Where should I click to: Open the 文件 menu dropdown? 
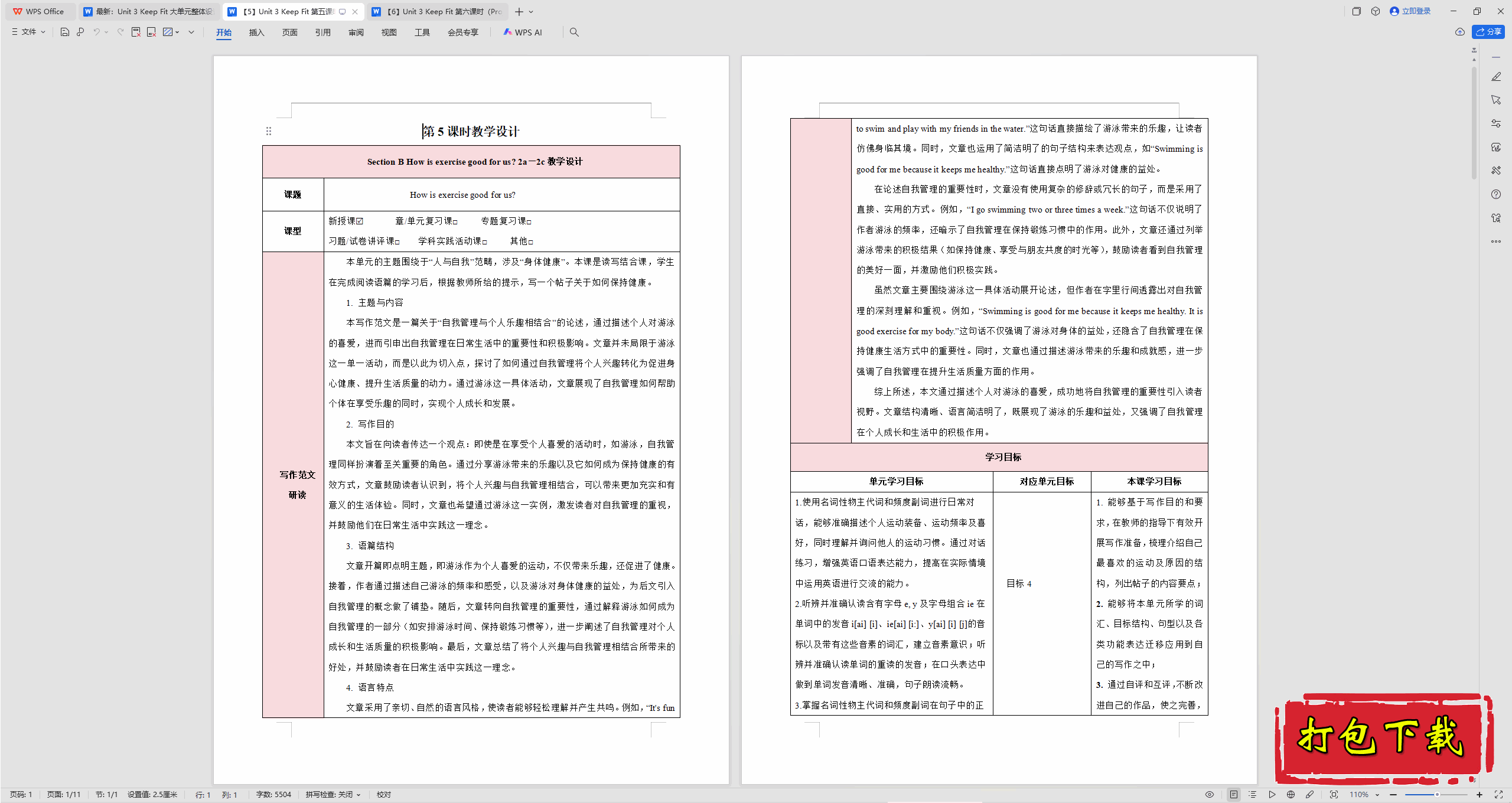pos(28,32)
